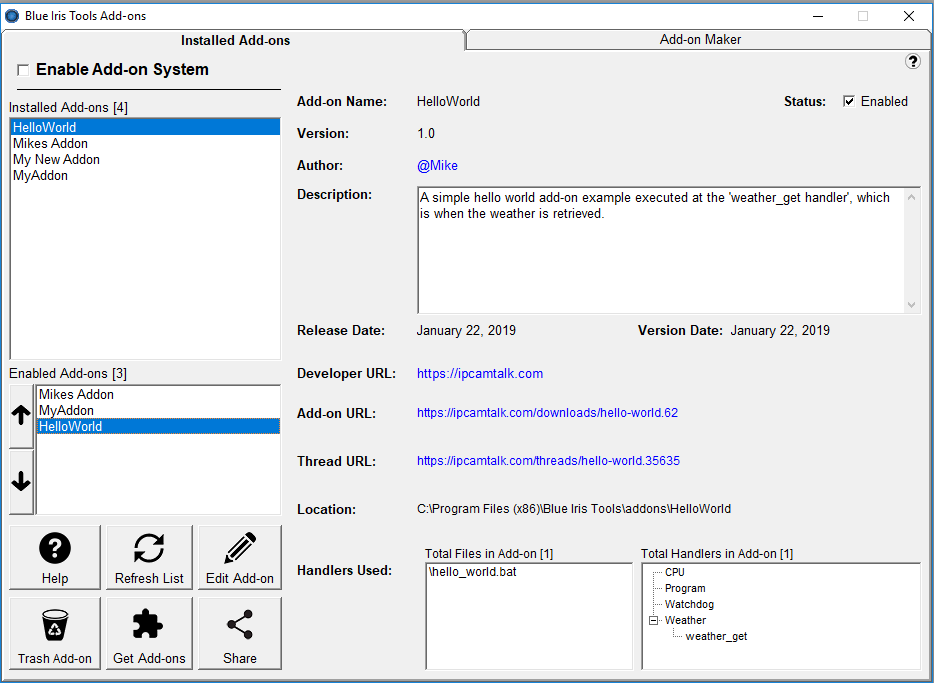
Task: Click the description scrollbar down arrow
Action: [911, 304]
